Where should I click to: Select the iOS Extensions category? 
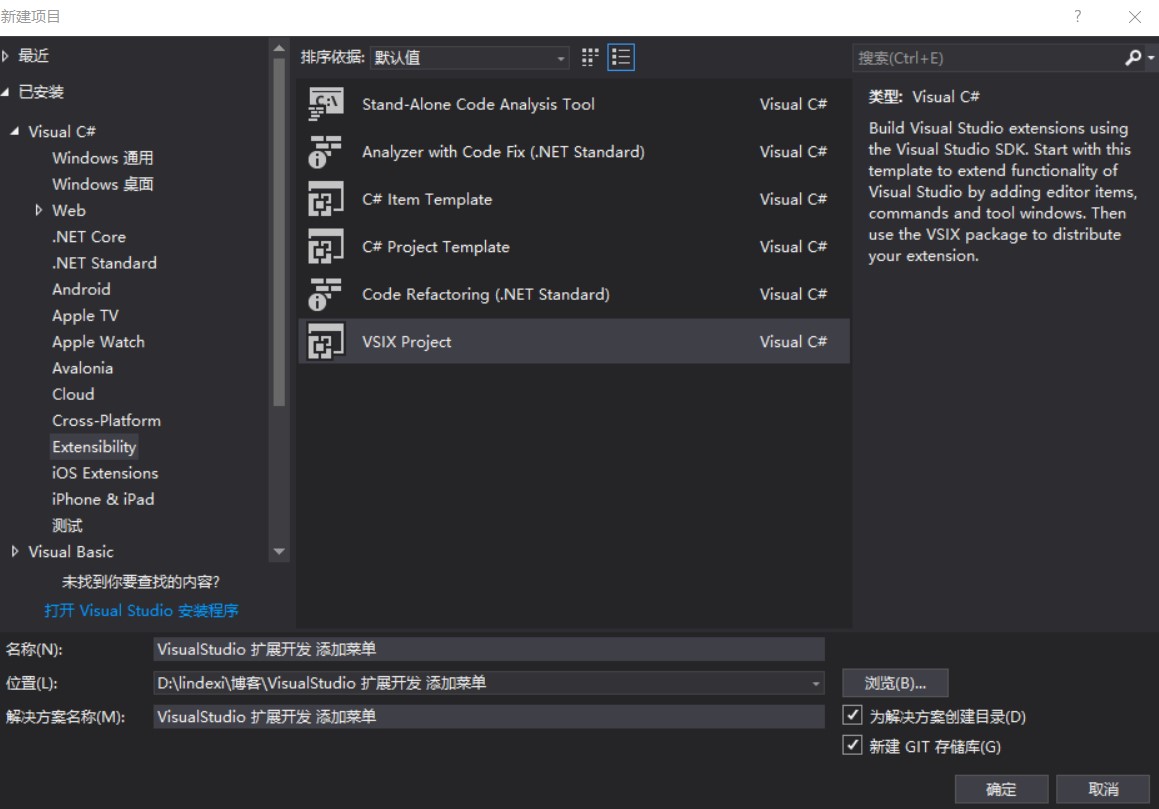pyautogui.click(x=105, y=473)
